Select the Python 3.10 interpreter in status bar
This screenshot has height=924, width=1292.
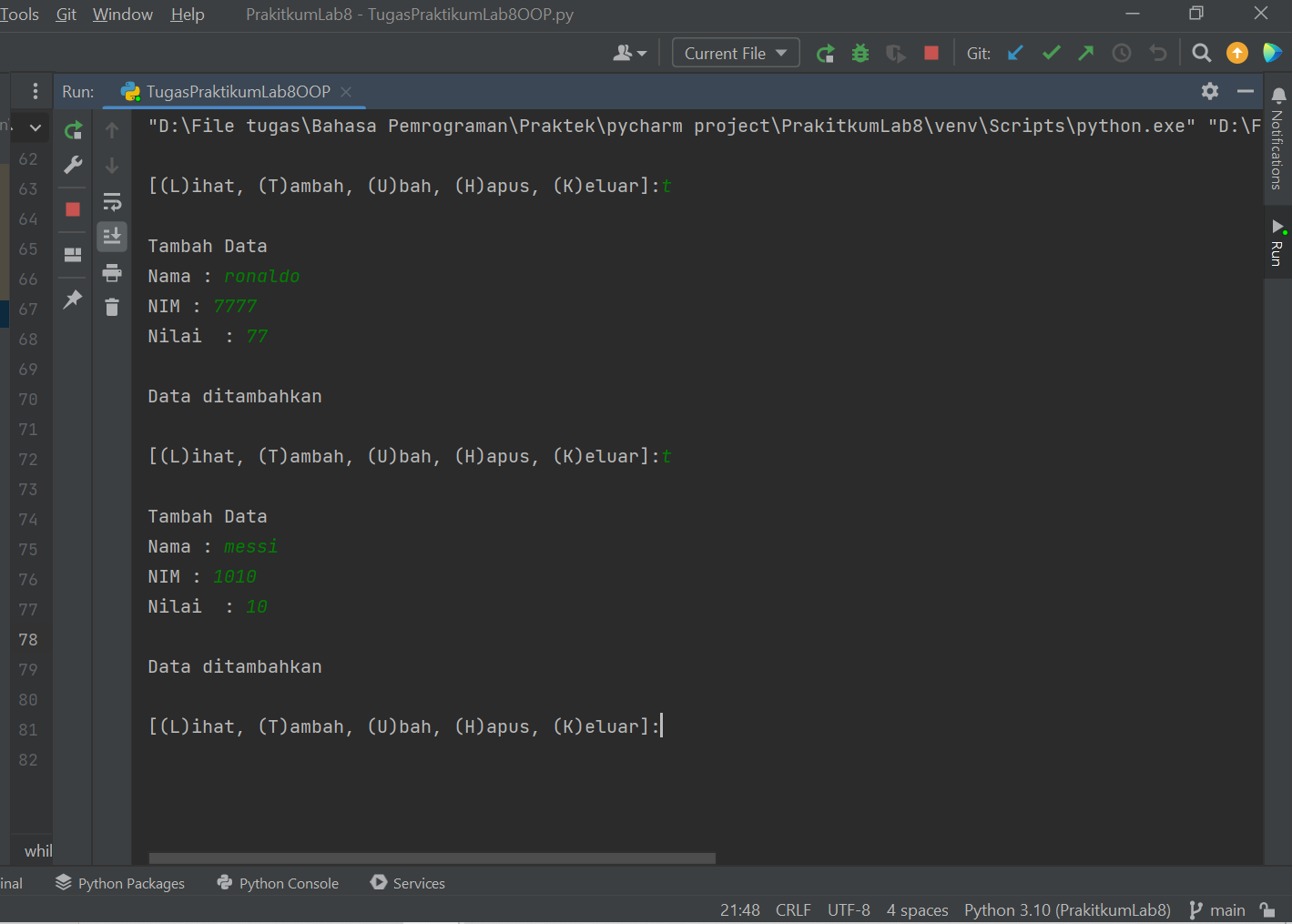click(x=1066, y=909)
